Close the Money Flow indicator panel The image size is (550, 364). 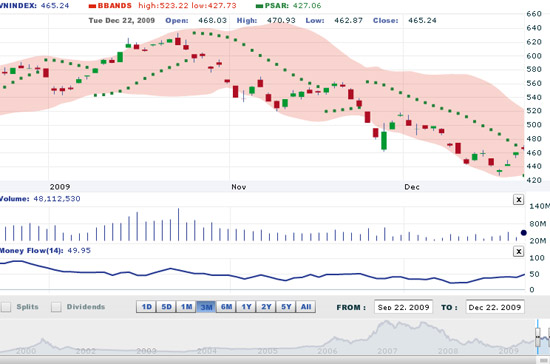[518, 251]
